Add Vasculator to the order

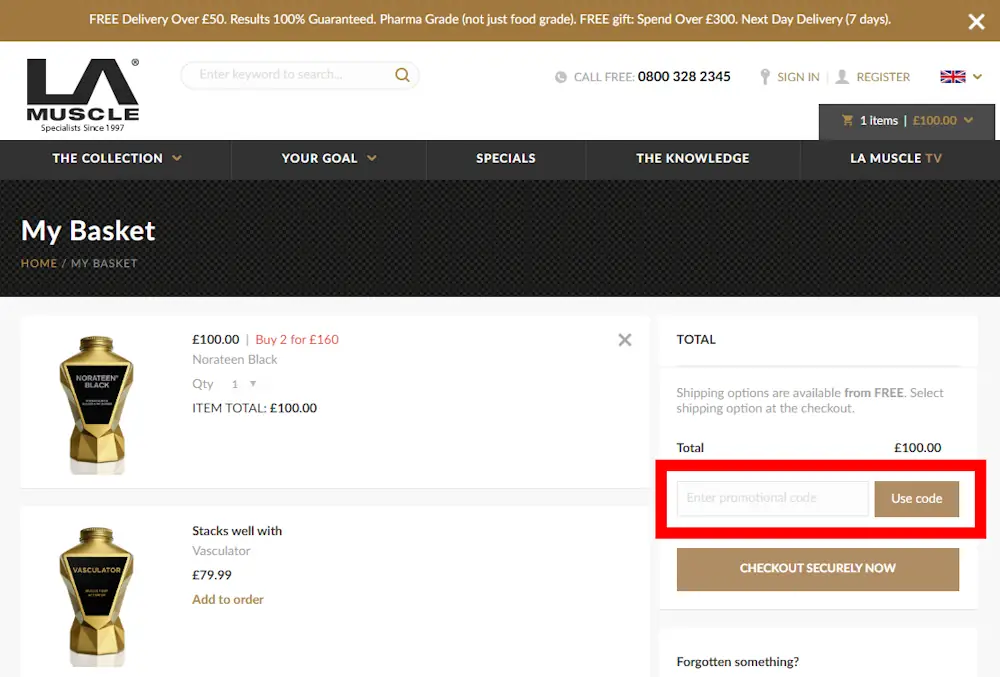click(228, 599)
